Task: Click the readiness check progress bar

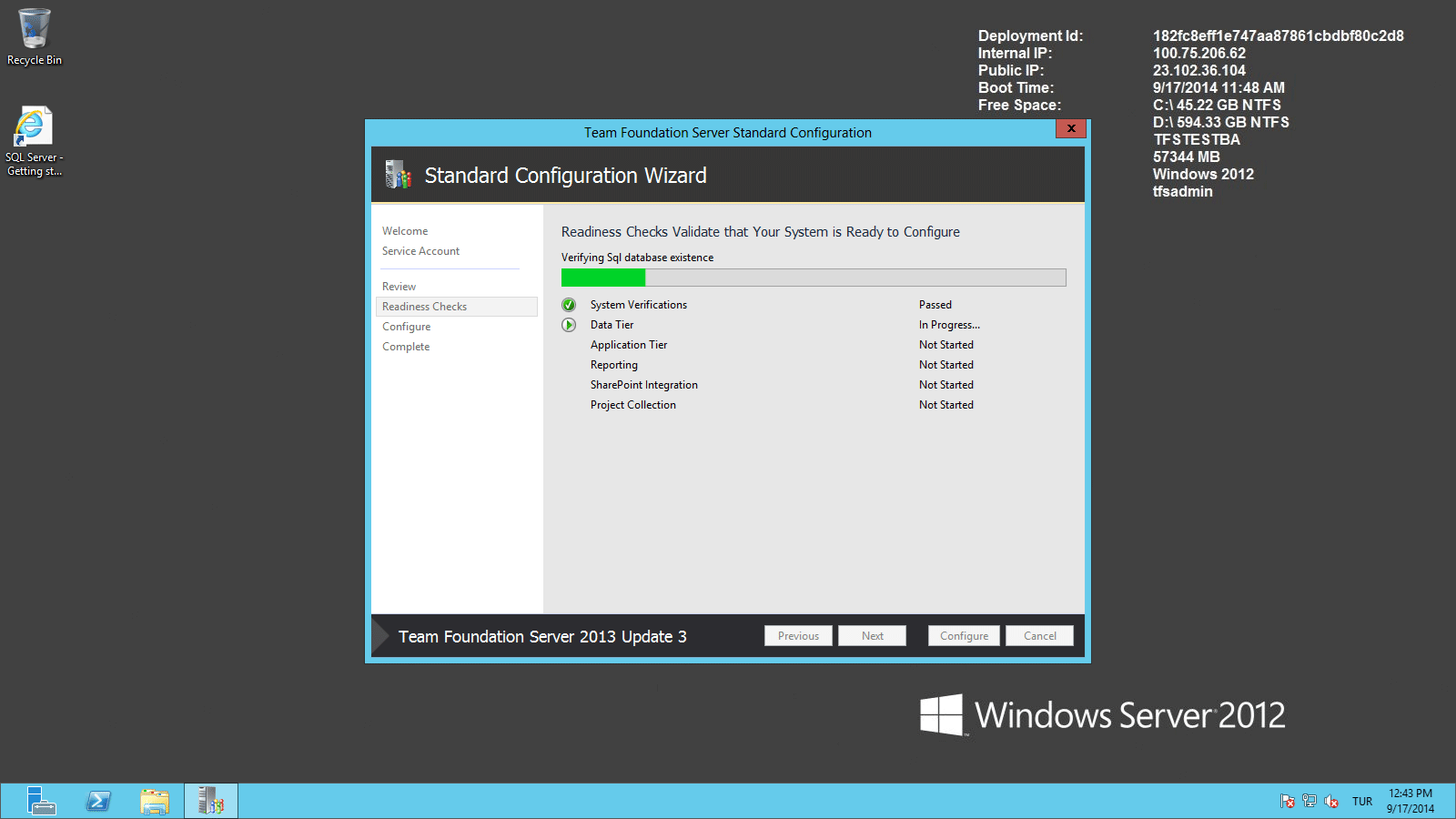Action: pos(814,278)
